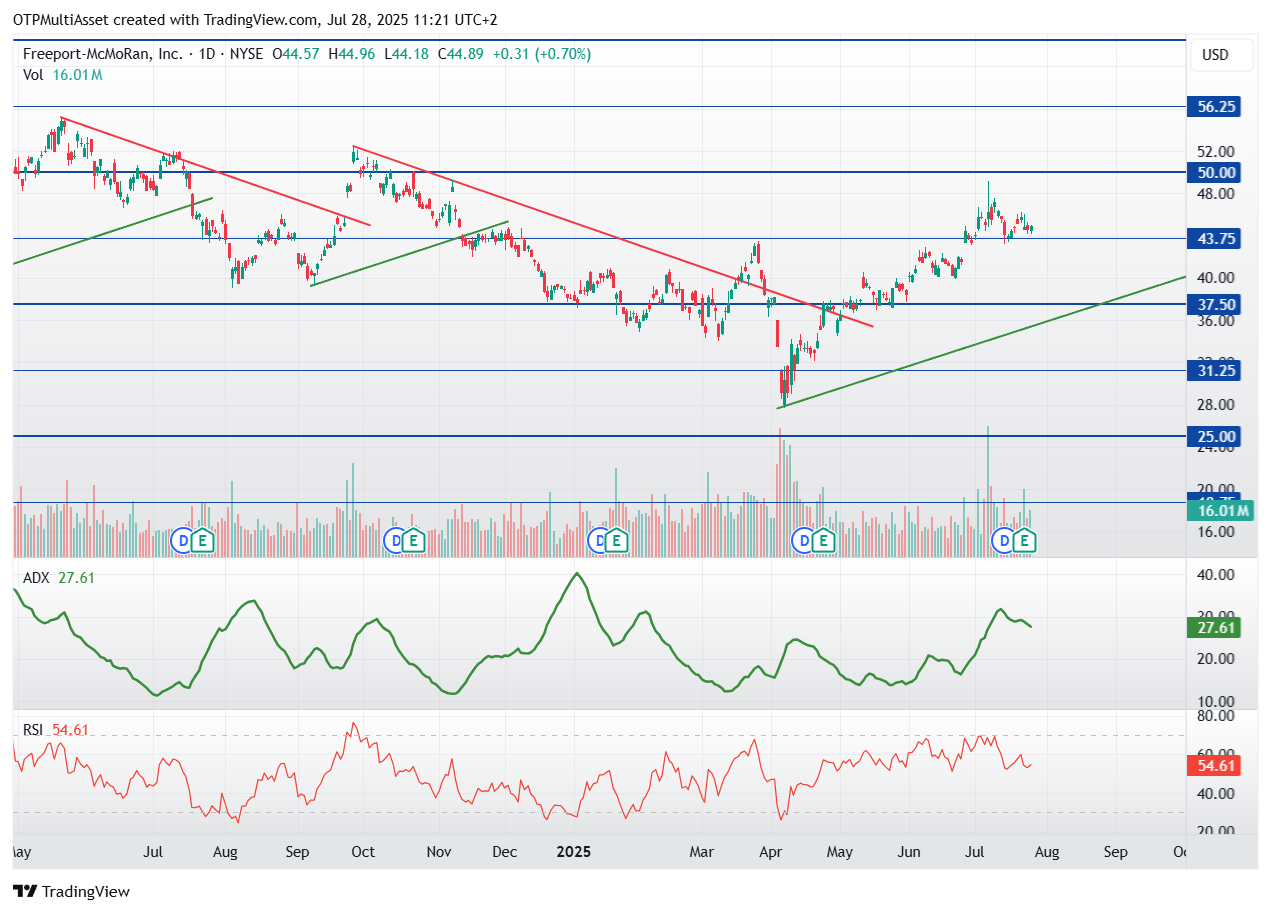Click the 56.25 horizontal line price label

pyautogui.click(x=1213, y=106)
